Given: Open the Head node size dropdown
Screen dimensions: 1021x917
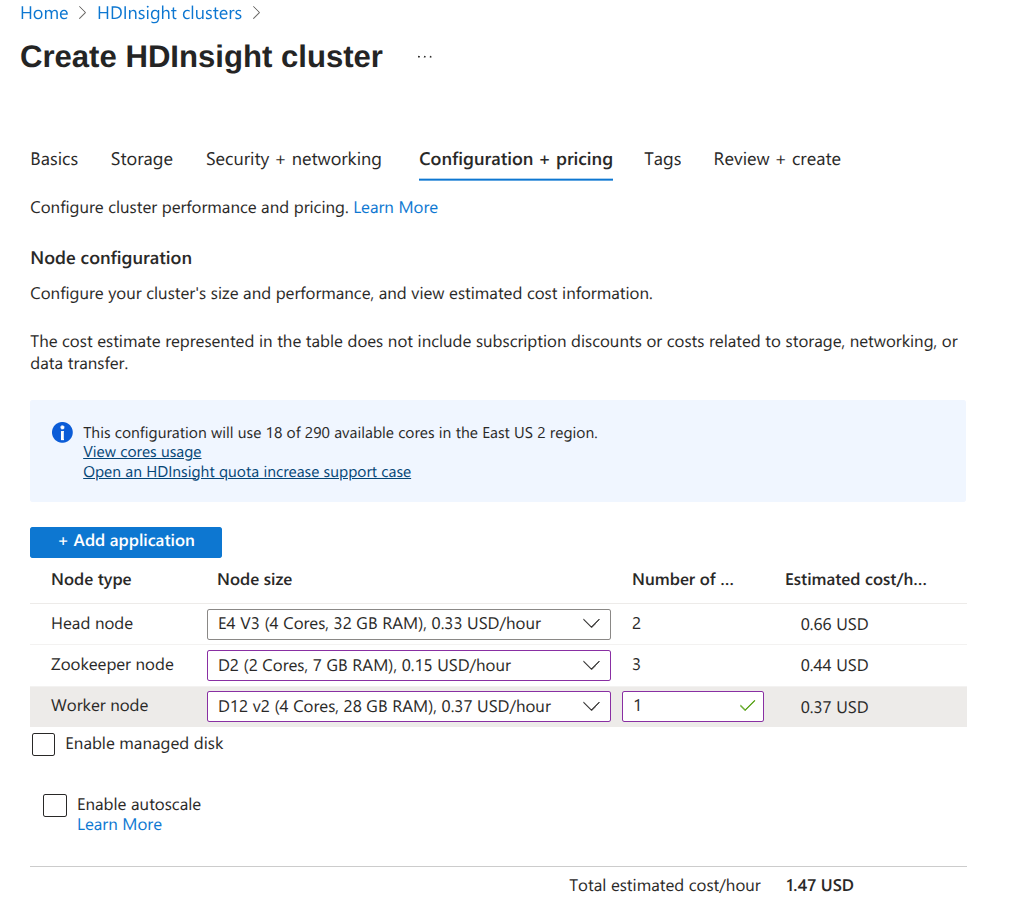Looking at the screenshot, I should click(x=409, y=624).
